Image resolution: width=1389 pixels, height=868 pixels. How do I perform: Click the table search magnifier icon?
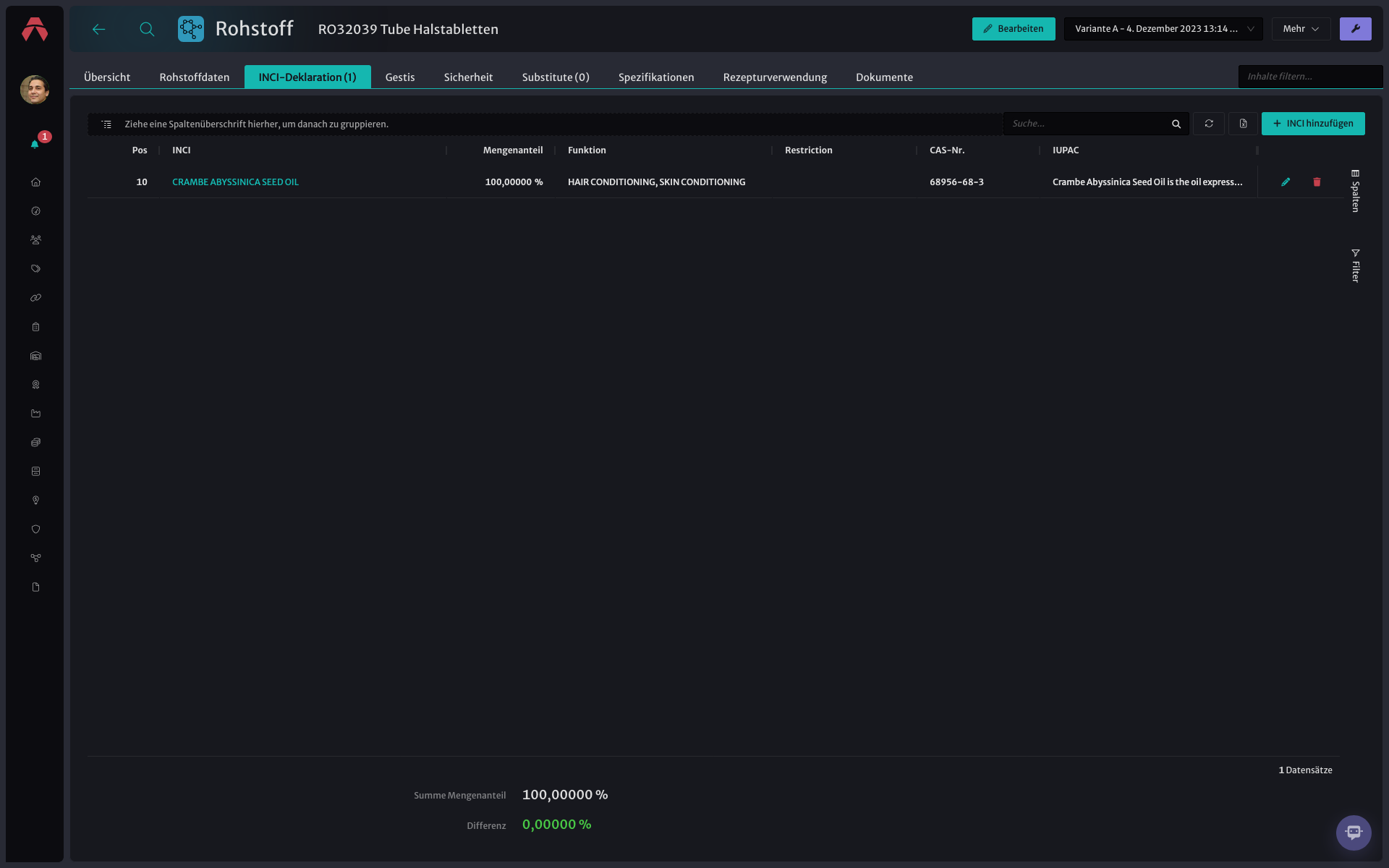point(1176,124)
